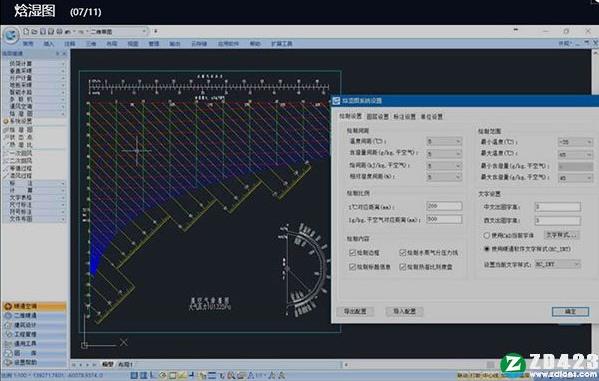The height and width of the screenshot is (381, 599).
Task: Select 暖通空调 module icon in sidebar
Action: coord(8,306)
